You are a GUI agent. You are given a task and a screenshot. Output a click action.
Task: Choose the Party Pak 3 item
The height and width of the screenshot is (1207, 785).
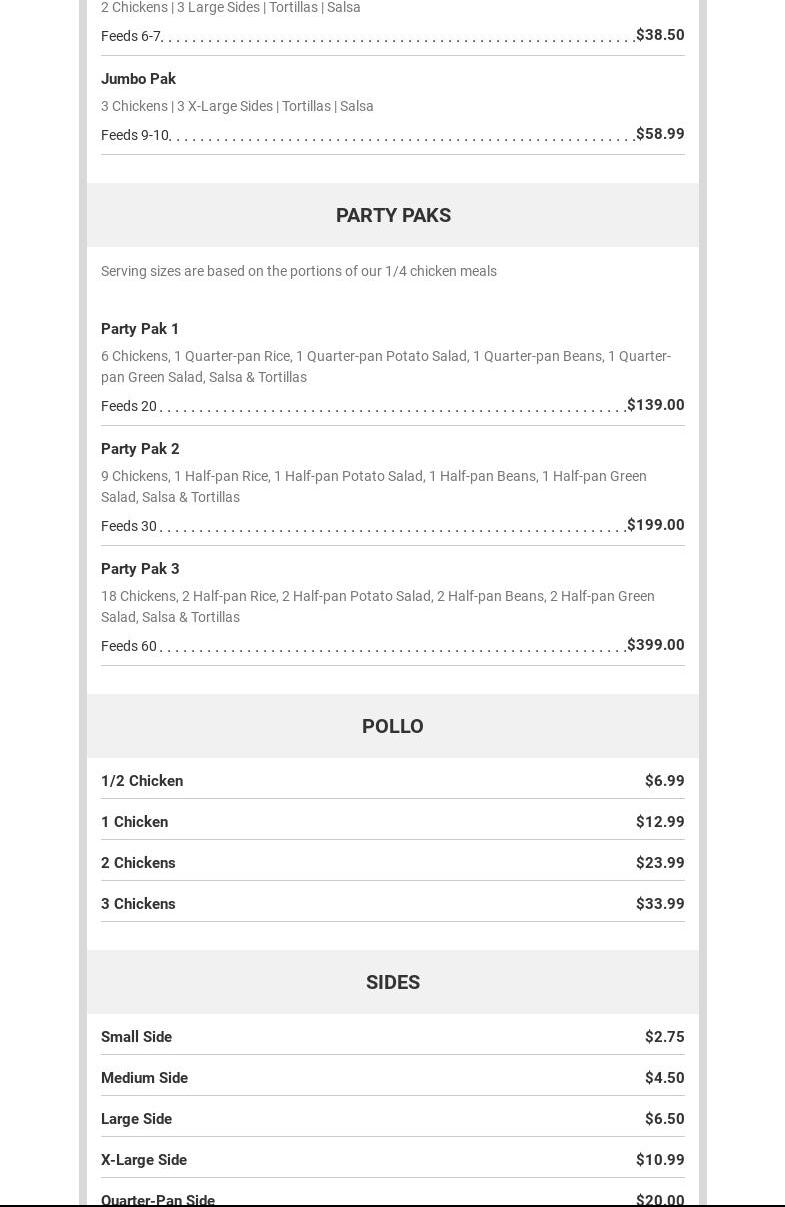click(140, 569)
